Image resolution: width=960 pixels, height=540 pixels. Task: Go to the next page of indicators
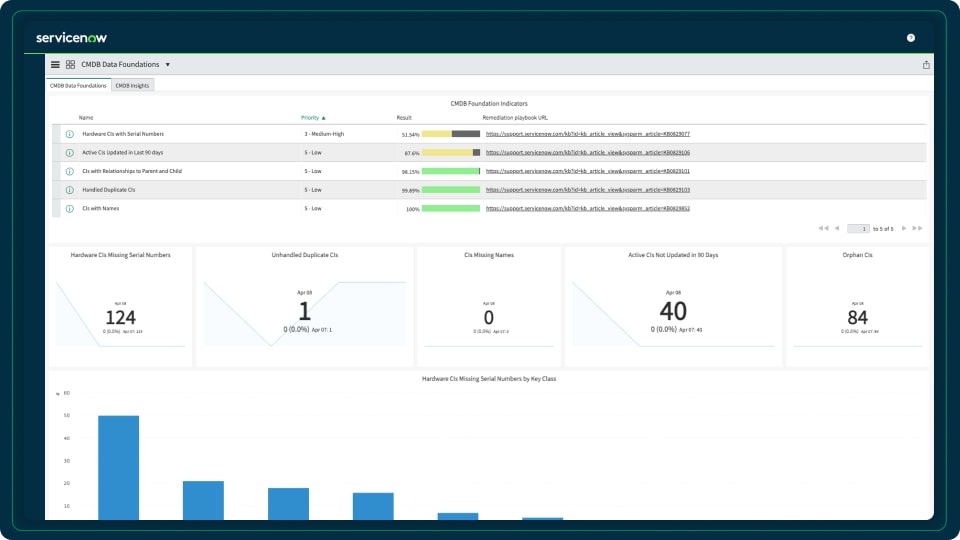904,229
